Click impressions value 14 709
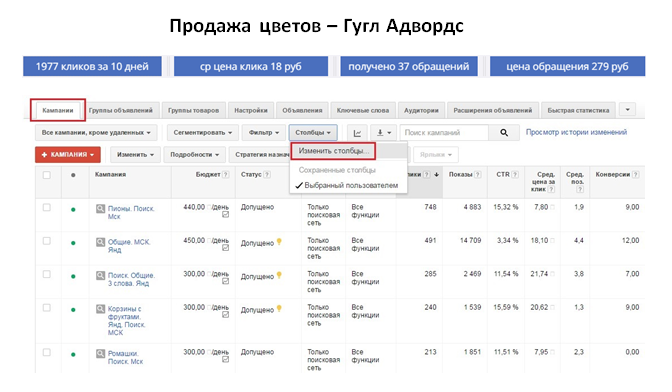 coord(470,241)
